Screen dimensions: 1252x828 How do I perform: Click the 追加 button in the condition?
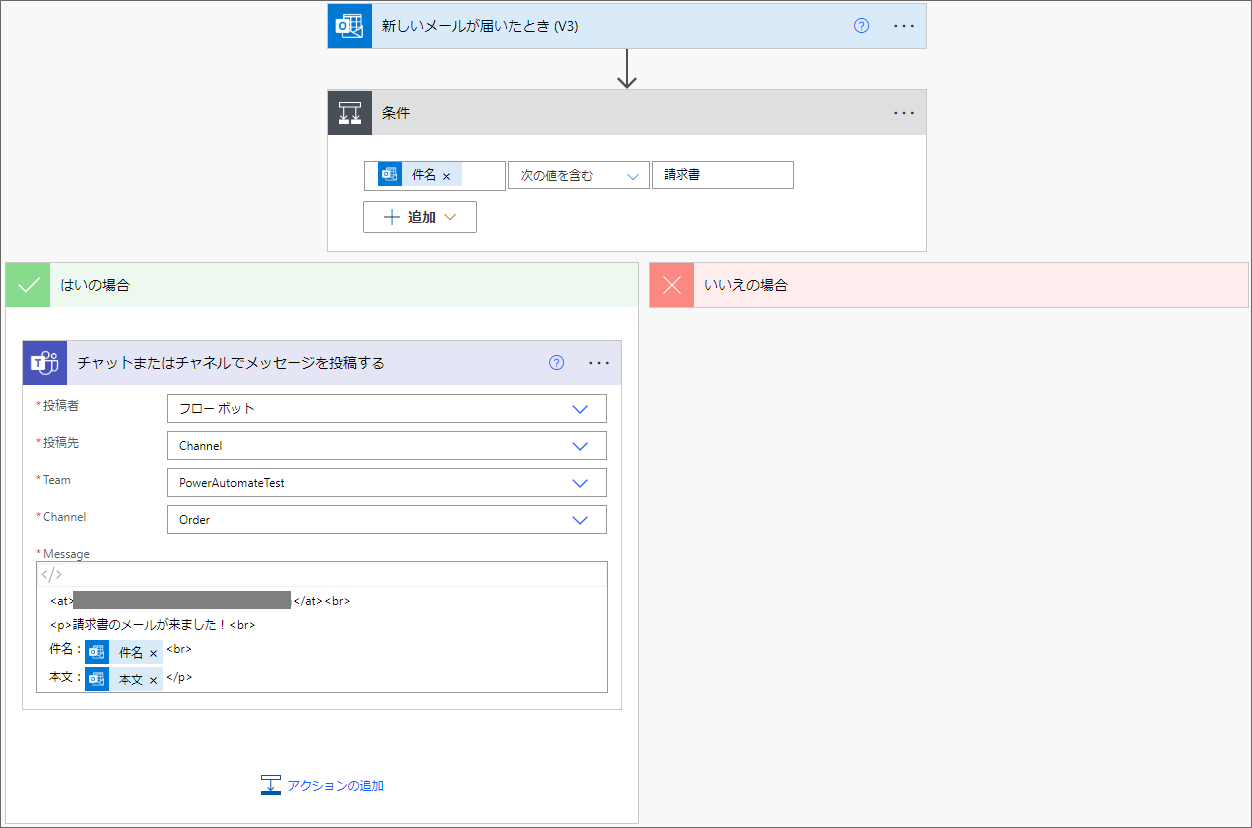click(x=420, y=216)
